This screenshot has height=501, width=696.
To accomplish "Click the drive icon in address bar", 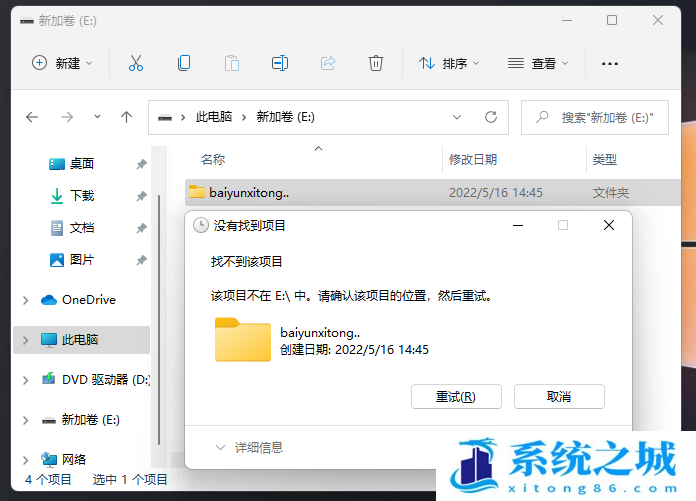I will pyautogui.click(x=165, y=118).
